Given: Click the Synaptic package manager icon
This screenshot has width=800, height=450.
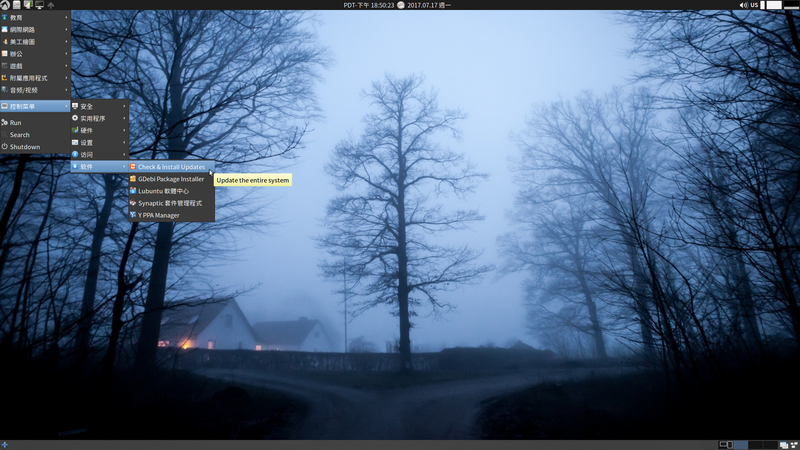Looking at the screenshot, I should click(x=133, y=203).
